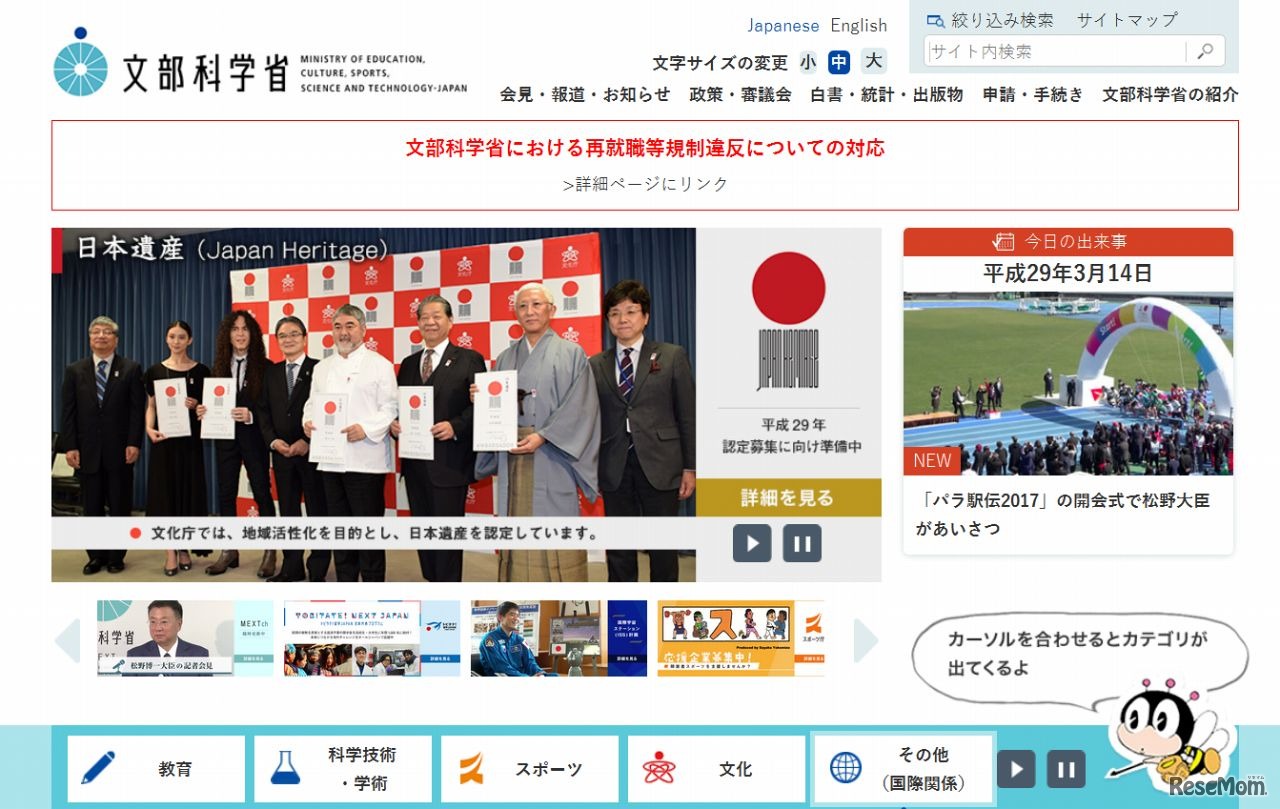Open the パラ駅伝 event photo
Image resolution: width=1280 pixels, height=809 pixels.
1068,383
